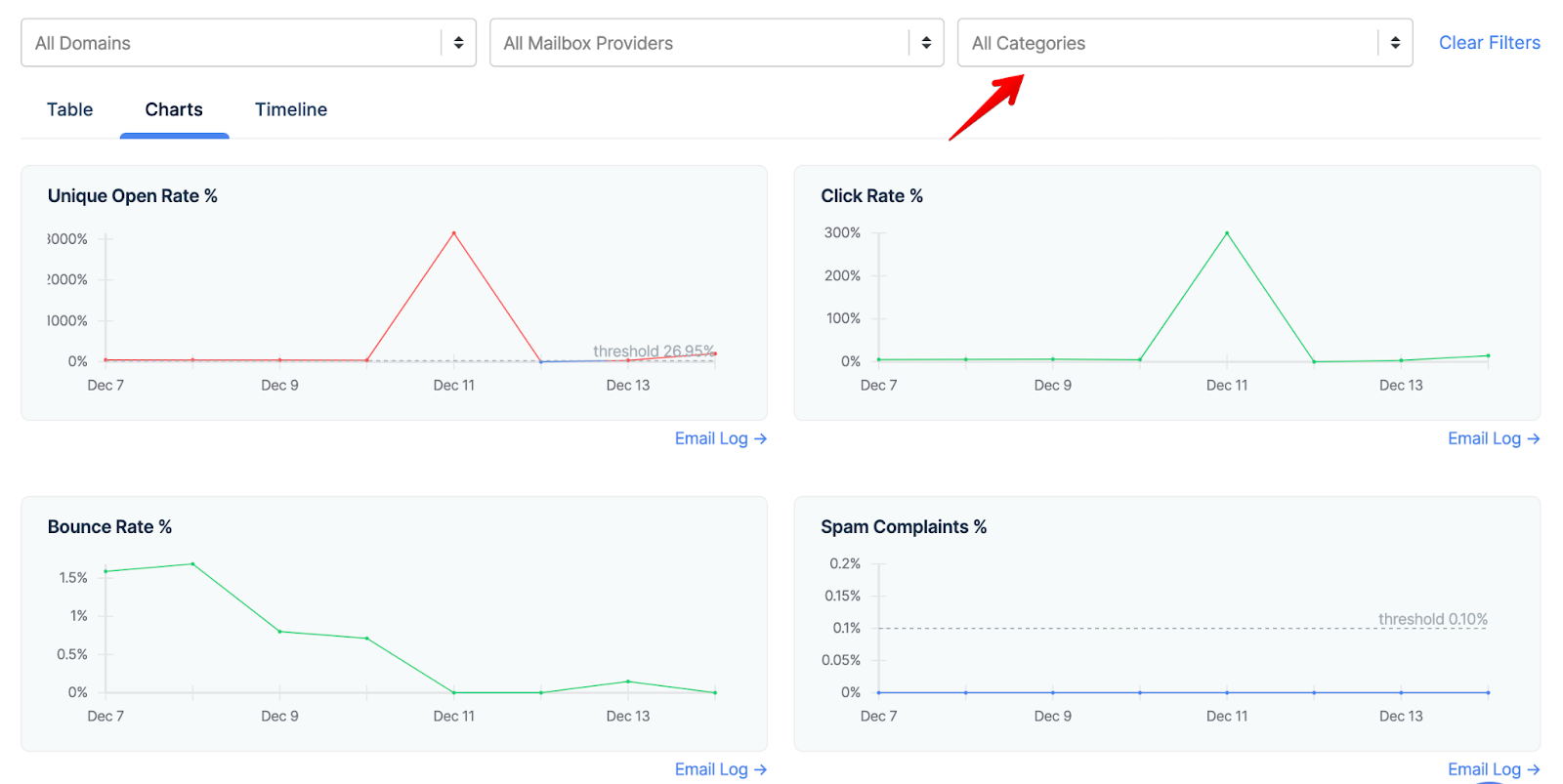Click the All Domains up-down arrow icon
The width and height of the screenshot is (1563, 784).
[x=458, y=43]
